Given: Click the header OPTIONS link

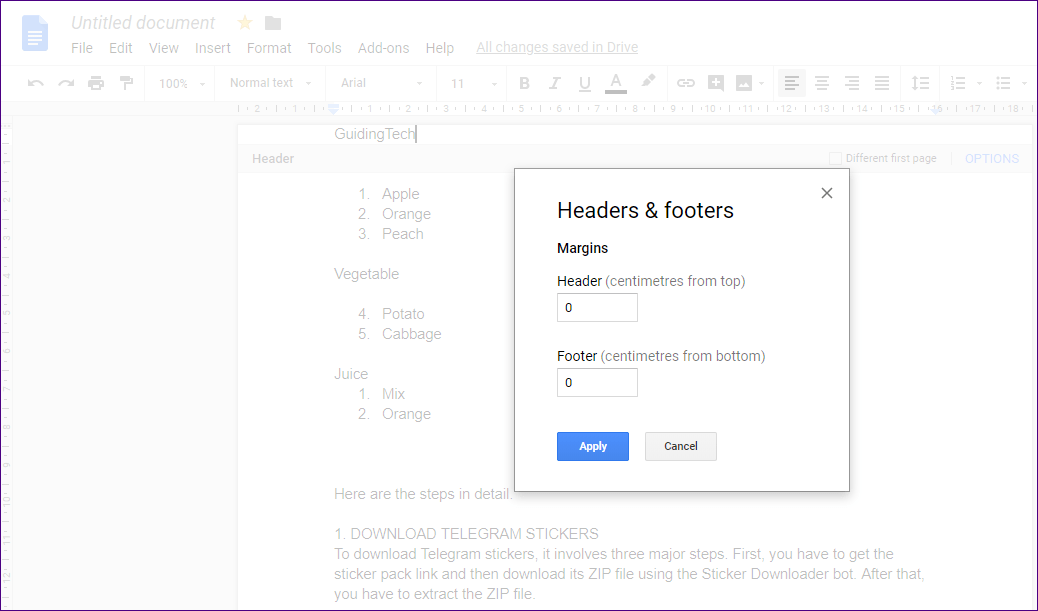Looking at the screenshot, I should 992,159.
